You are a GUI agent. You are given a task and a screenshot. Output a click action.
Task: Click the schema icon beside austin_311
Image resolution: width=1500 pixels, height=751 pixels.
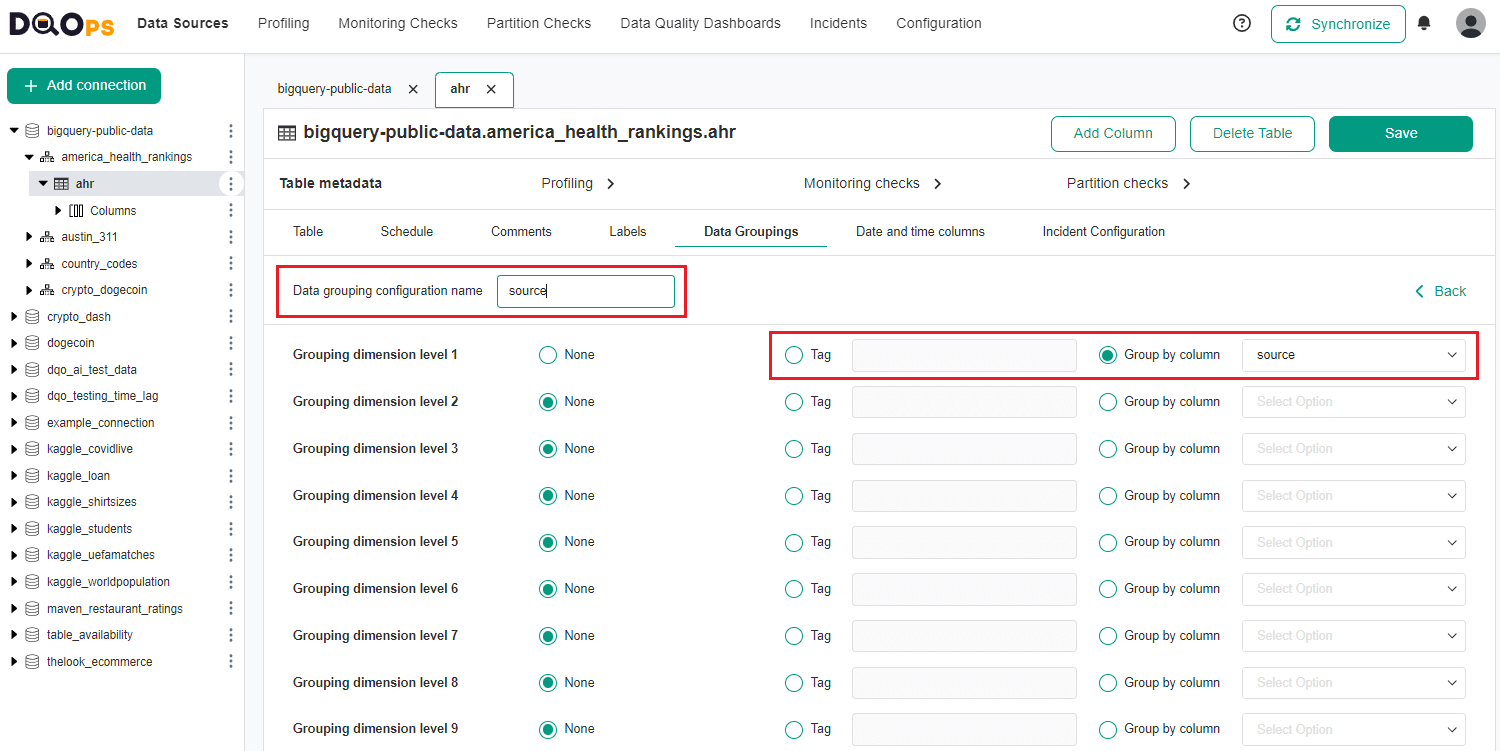click(47, 237)
